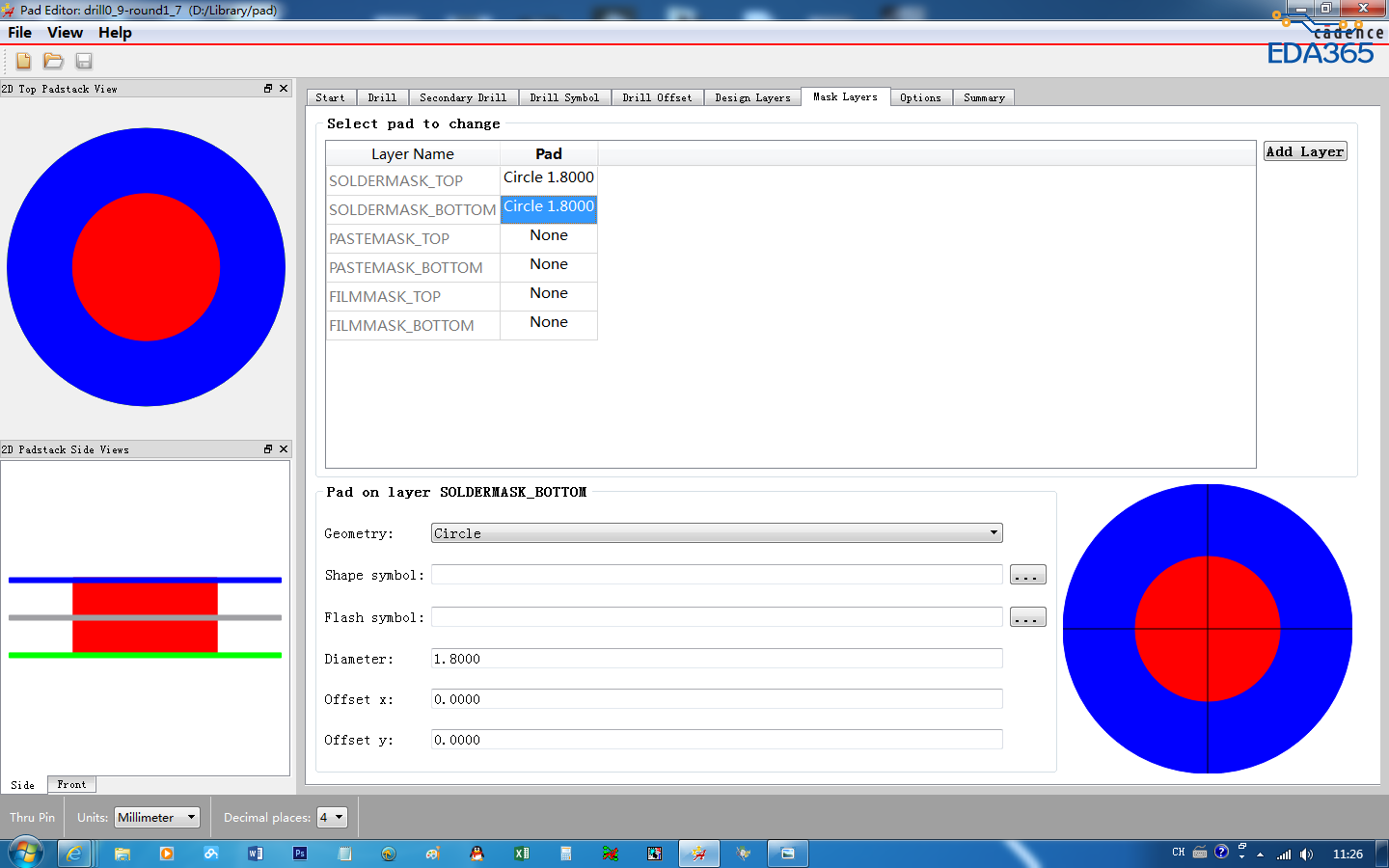The height and width of the screenshot is (868, 1389).
Task: Select the SOLDERMASK_TOP pad cell
Action: point(549,180)
